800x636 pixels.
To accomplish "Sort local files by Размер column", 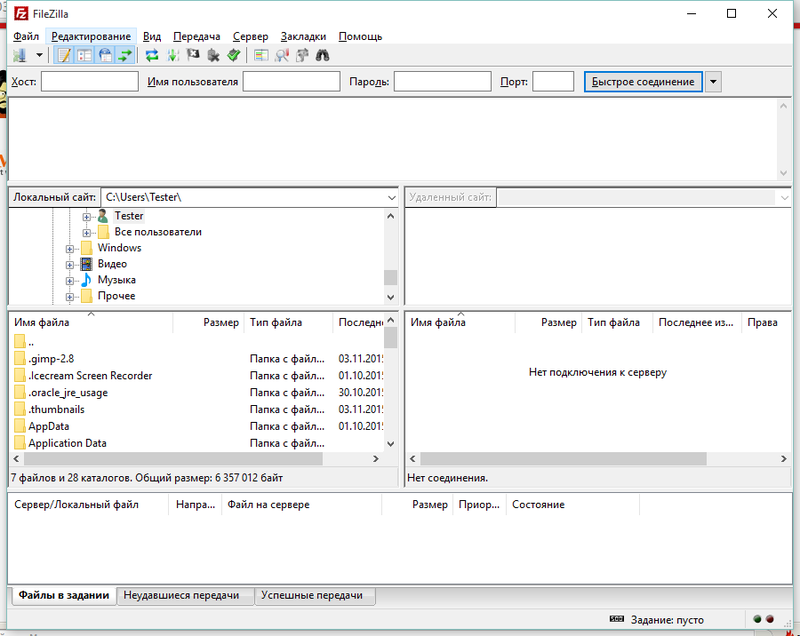I will pos(208,322).
